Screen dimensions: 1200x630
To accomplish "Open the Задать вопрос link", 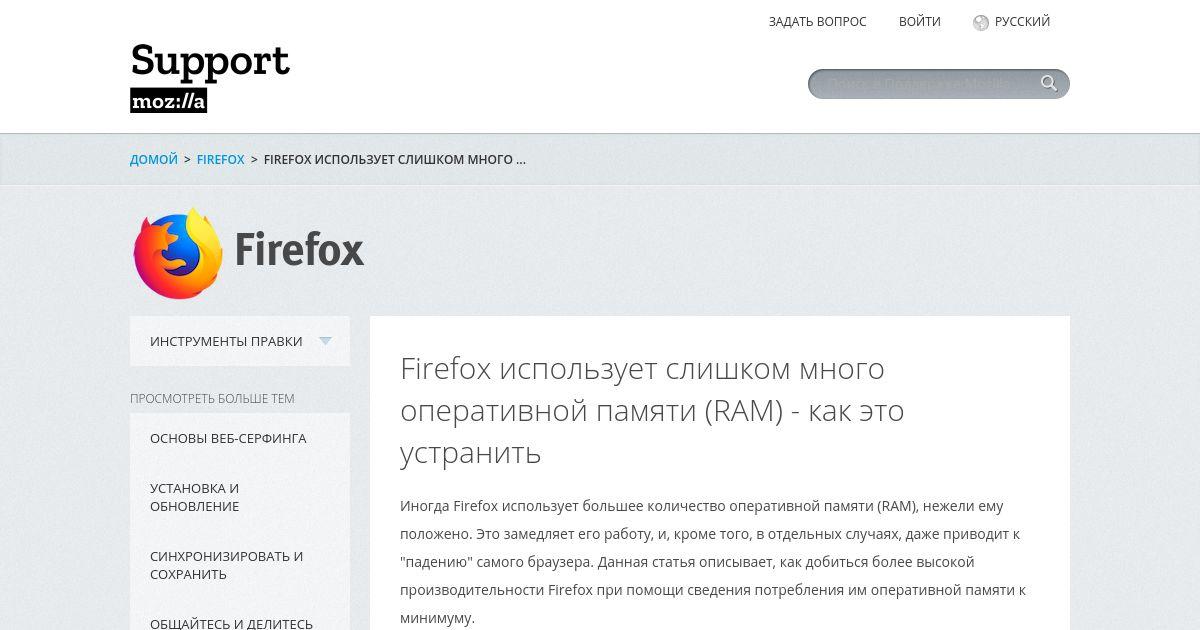I will [817, 21].
